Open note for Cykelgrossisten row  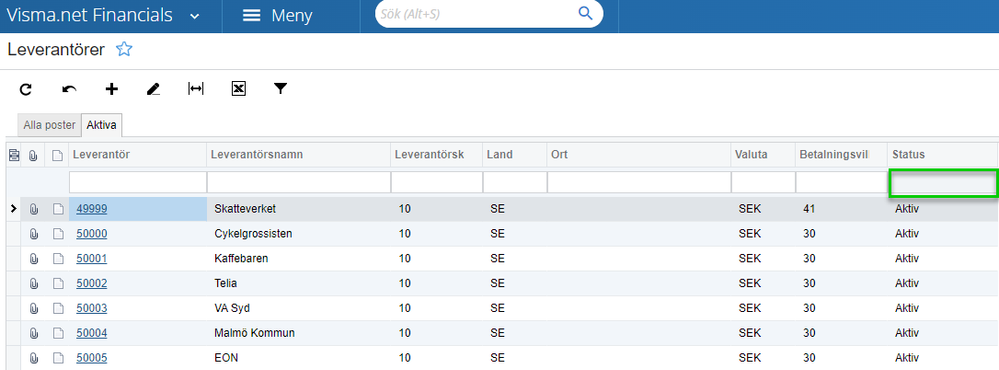click(58, 234)
